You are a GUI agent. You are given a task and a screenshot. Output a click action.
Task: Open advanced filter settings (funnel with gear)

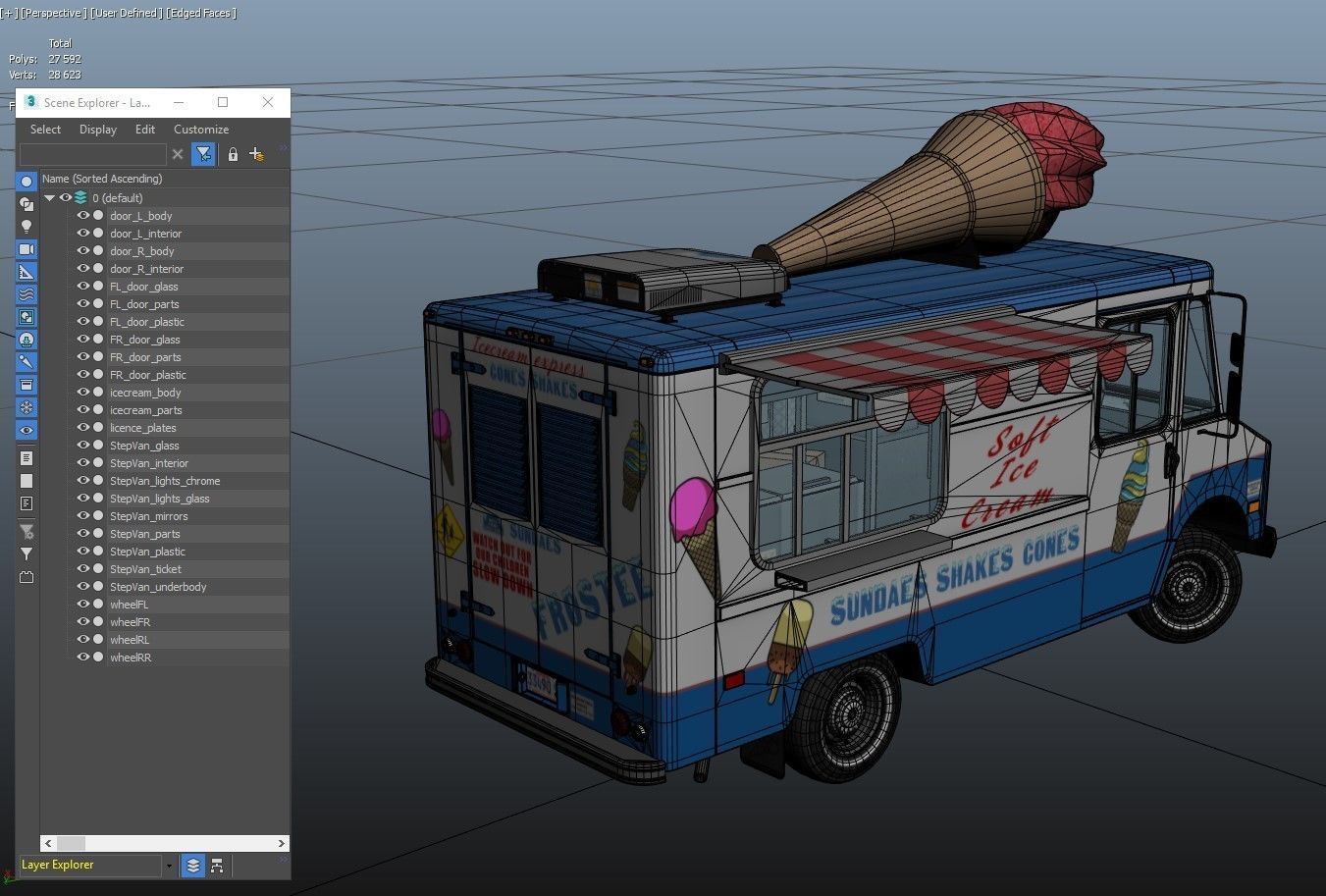point(27,532)
